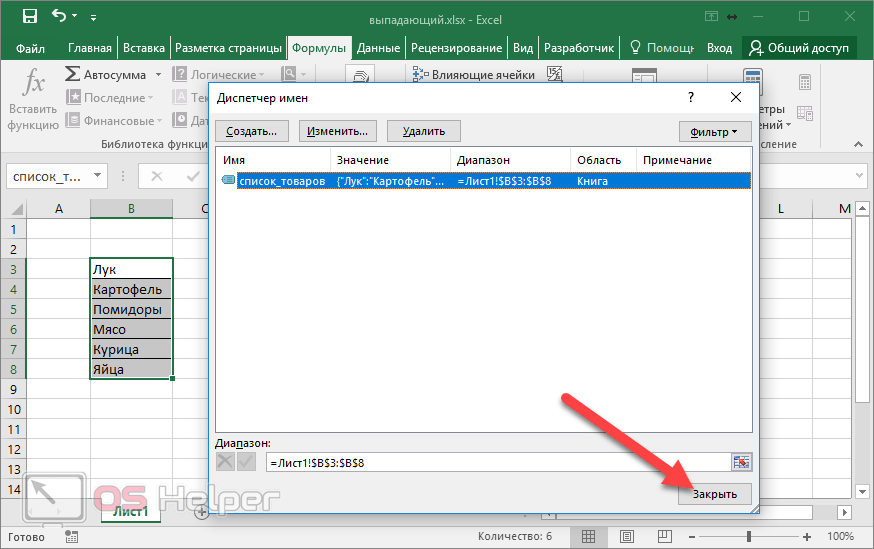Image resolution: width=874 pixels, height=549 pixels.
Task: Open the Фильтр dropdown button
Action: (x=714, y=131)
